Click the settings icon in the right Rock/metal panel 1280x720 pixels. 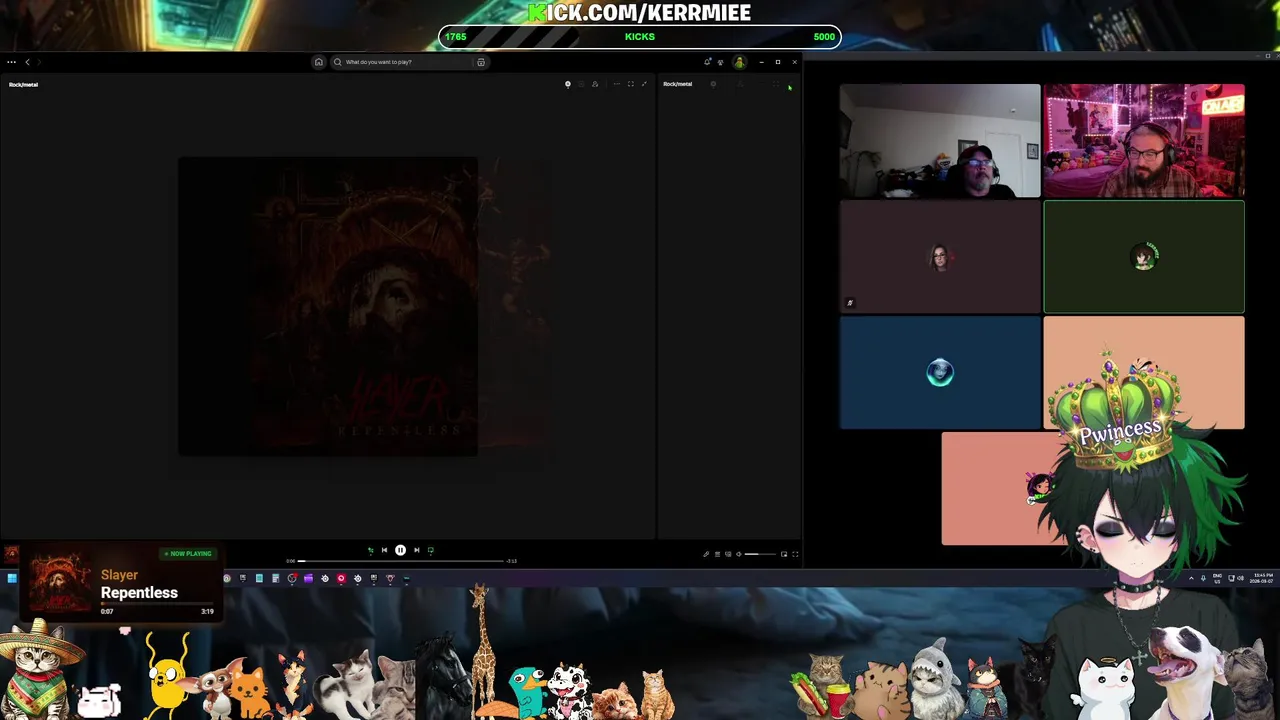pyautogui.click(x=713, y=84)
